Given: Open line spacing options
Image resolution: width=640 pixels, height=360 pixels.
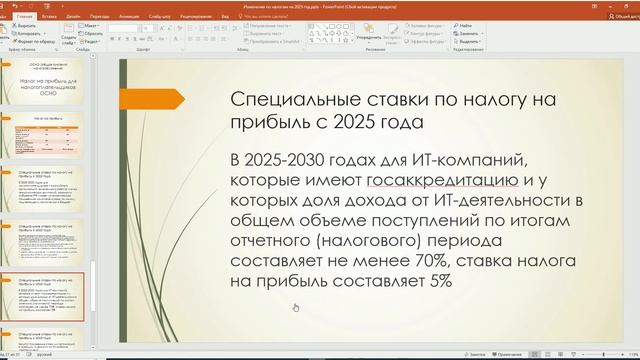Looking at the screenshot, I should coord(235,28).
